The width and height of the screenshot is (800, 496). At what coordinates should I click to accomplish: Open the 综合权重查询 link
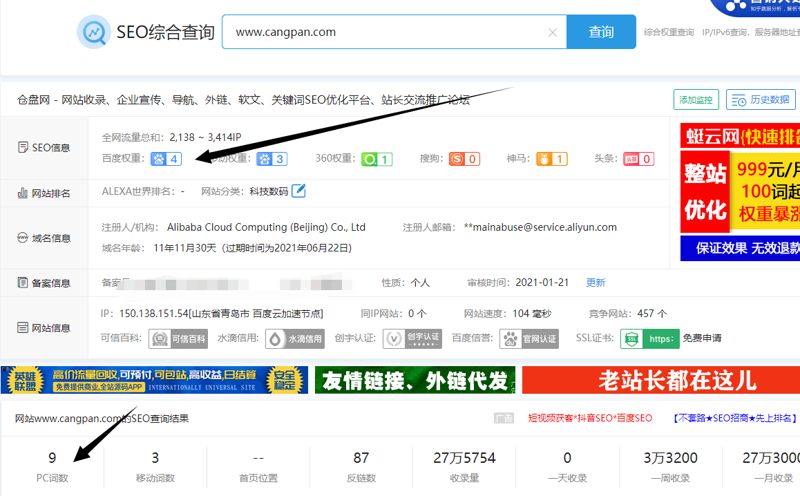(x=669, y=32)
